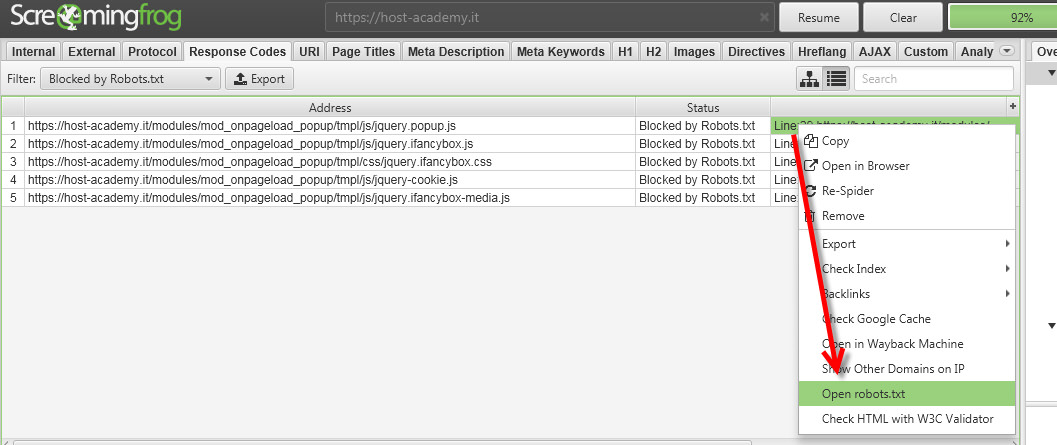
Task: Click the Export button beside filter
Action: coord(260,79)
